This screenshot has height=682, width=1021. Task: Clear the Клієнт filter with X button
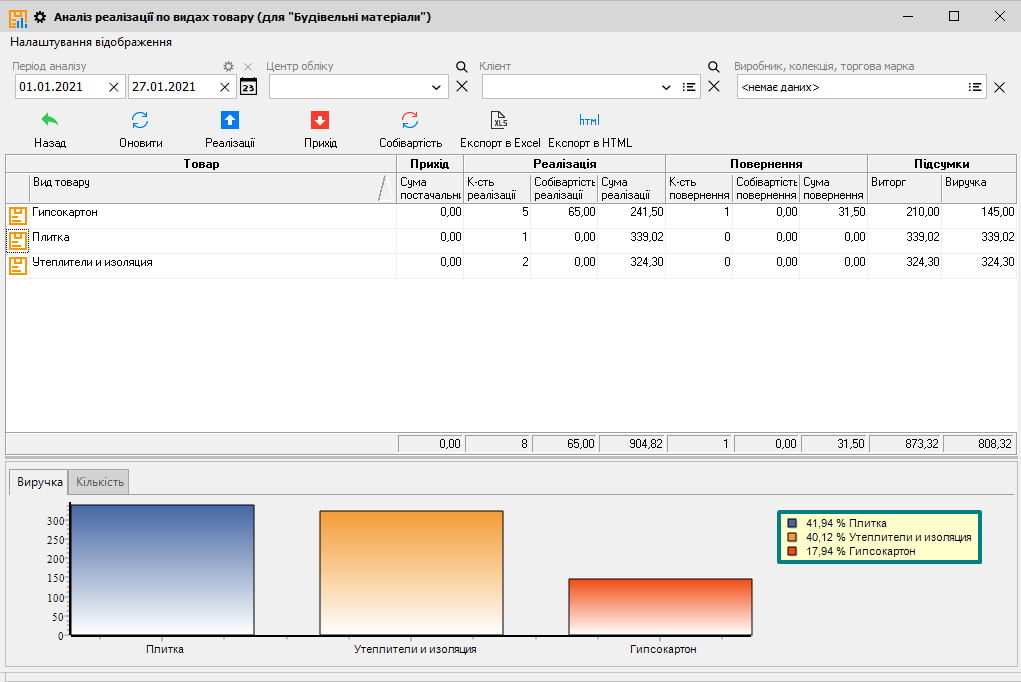coord(714,87)
